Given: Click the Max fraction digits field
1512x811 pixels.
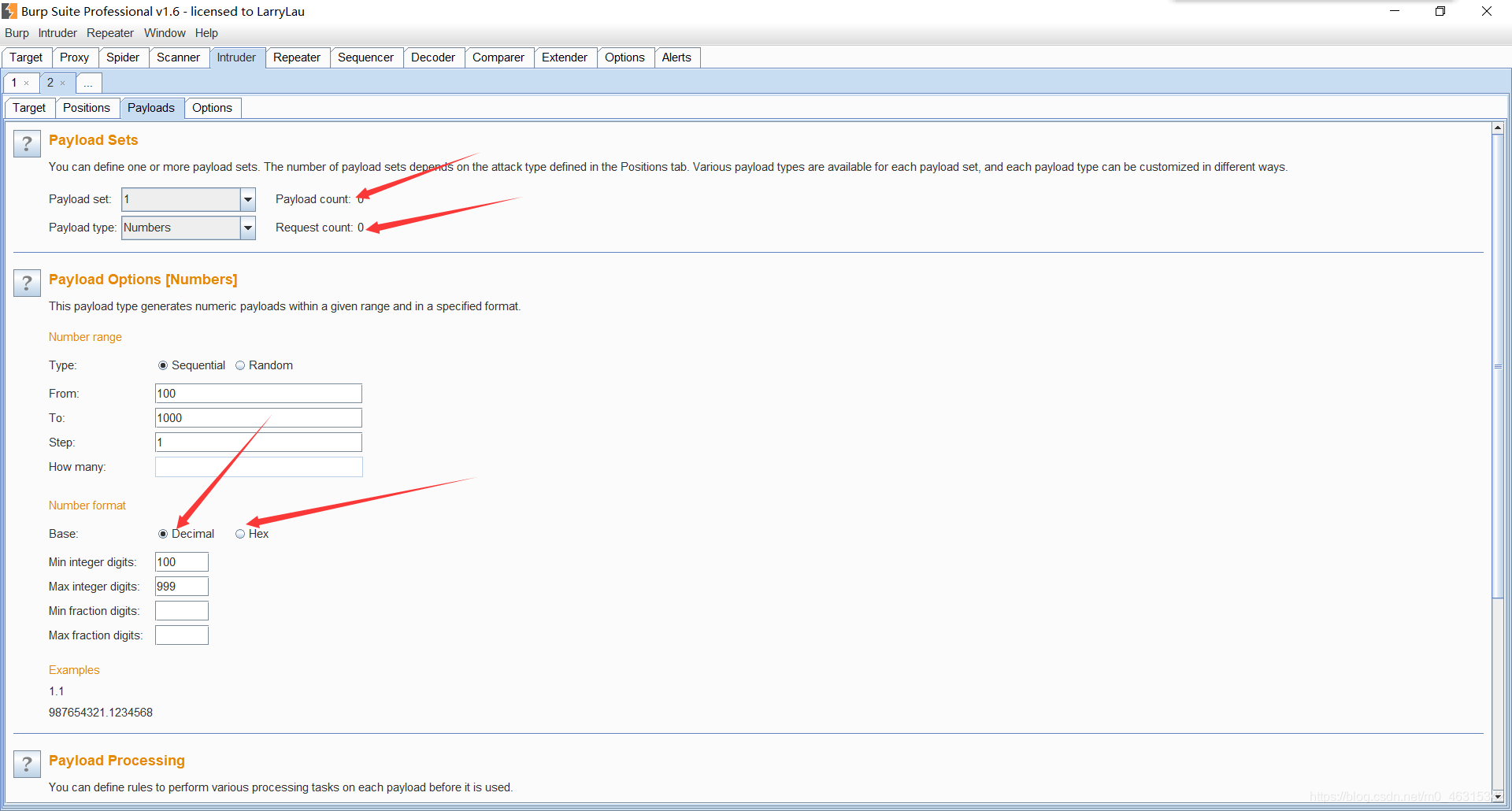Looking at the screenshot, I should click(x=181, y=635).
